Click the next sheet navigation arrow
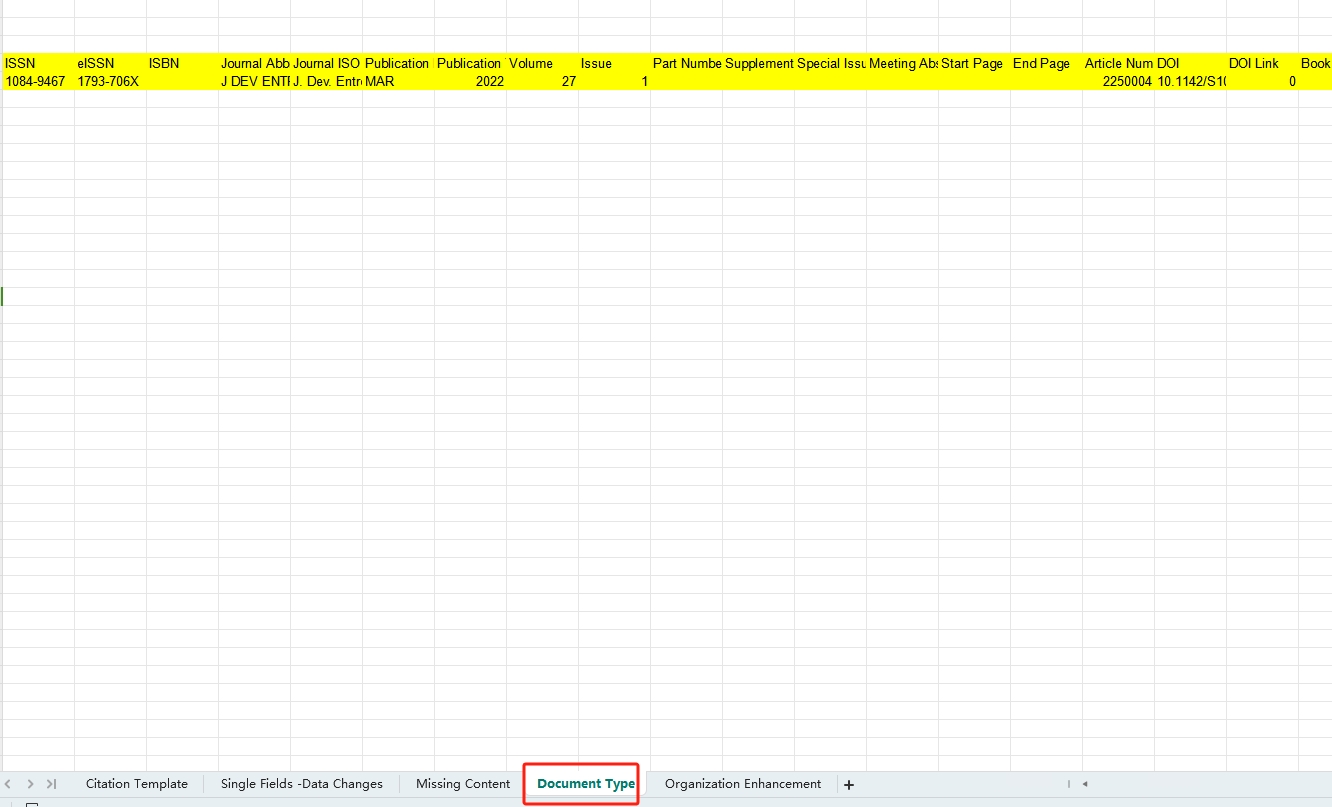 (x=31, y=784)
